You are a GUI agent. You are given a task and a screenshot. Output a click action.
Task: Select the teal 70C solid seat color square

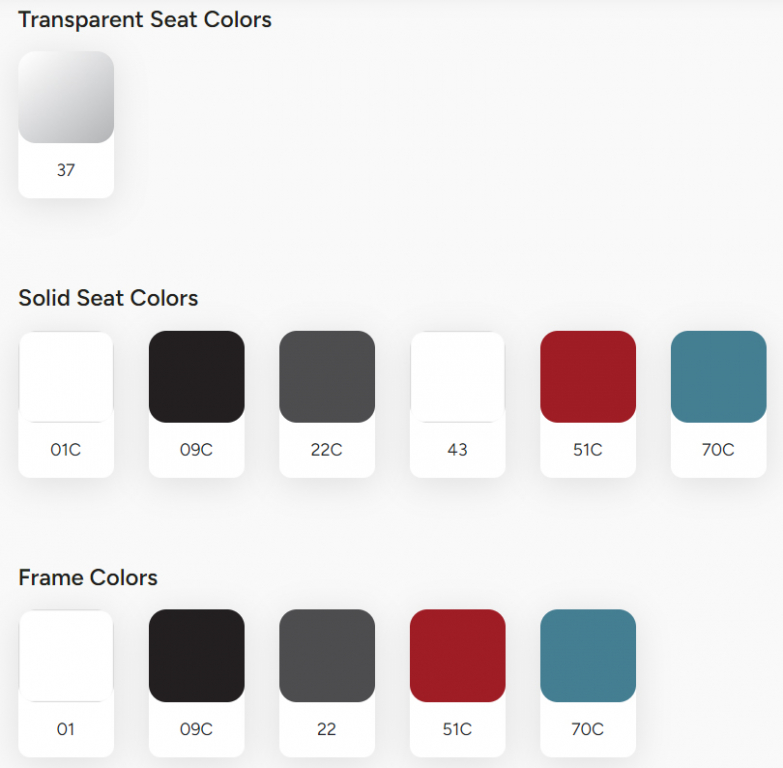pyautogui.click(x=718, y=376)
